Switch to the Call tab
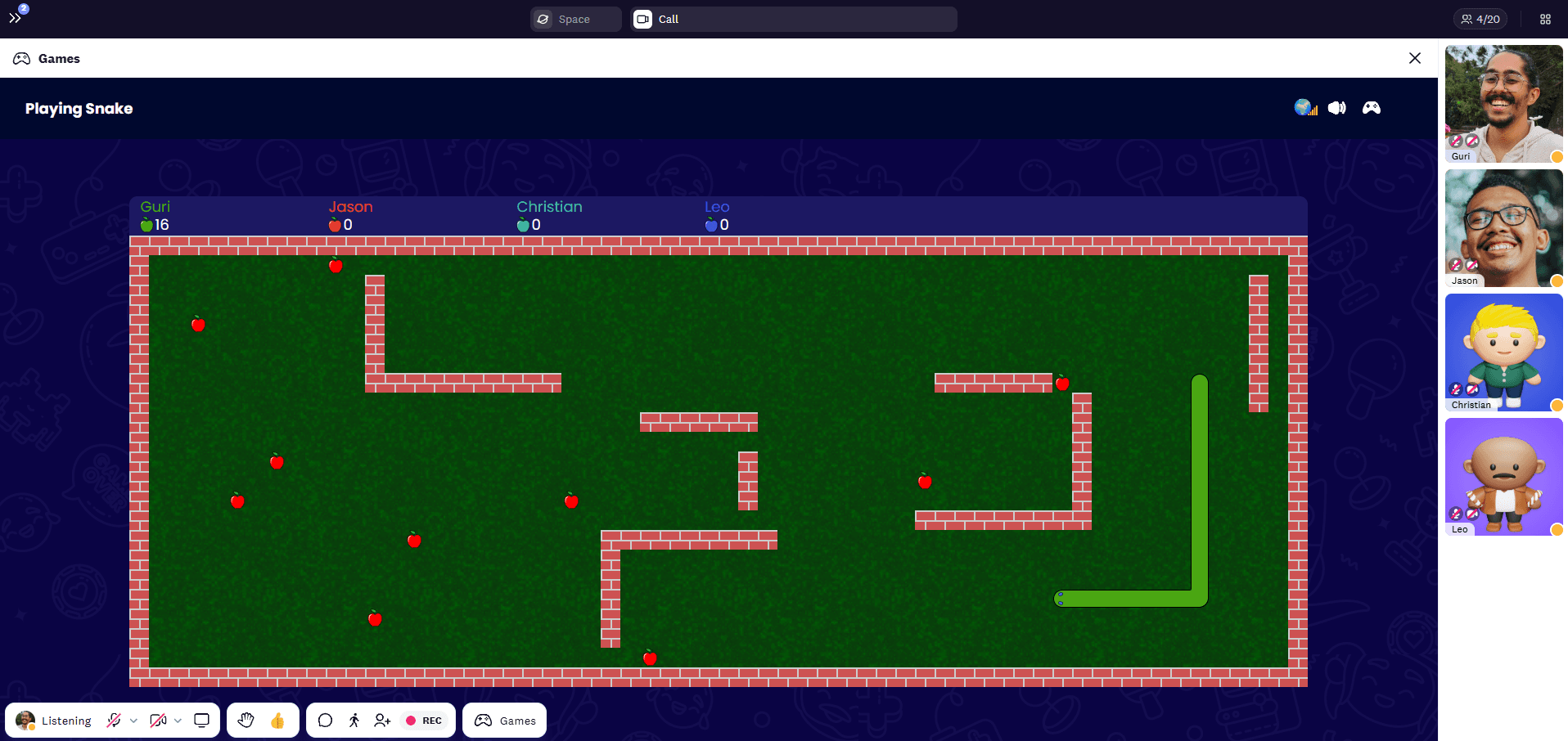Image resolution: width=1568 pixels, height=741 pixels. 793,19
